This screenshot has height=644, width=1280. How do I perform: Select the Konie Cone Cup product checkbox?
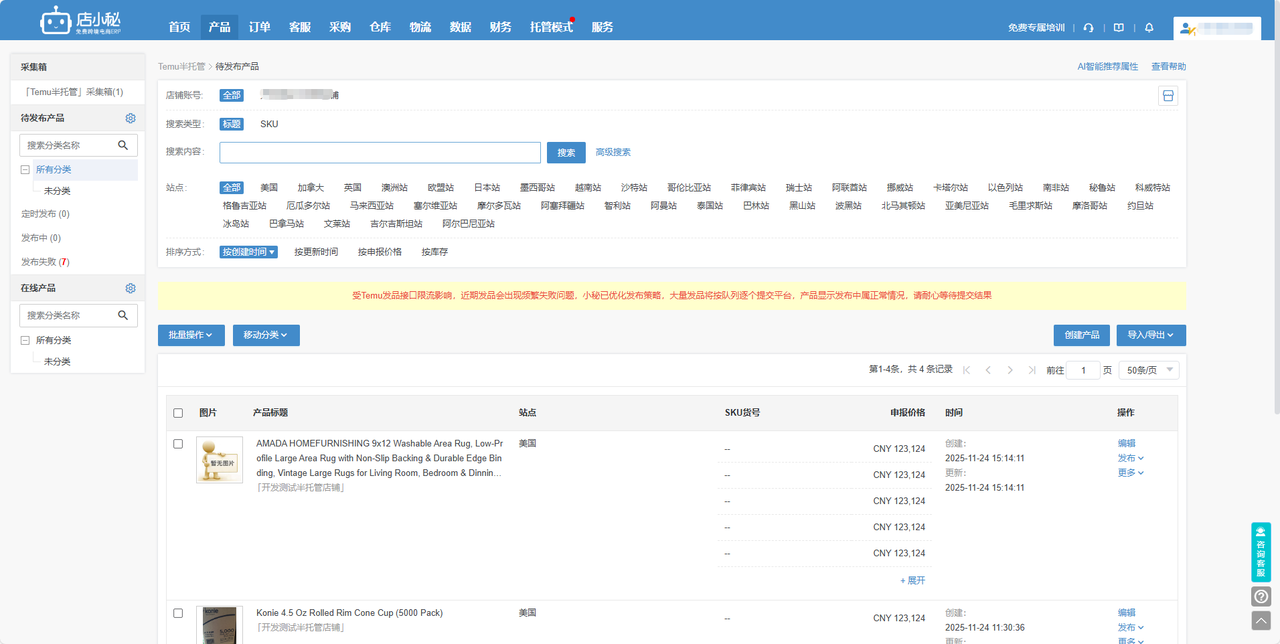pos(178,613)
